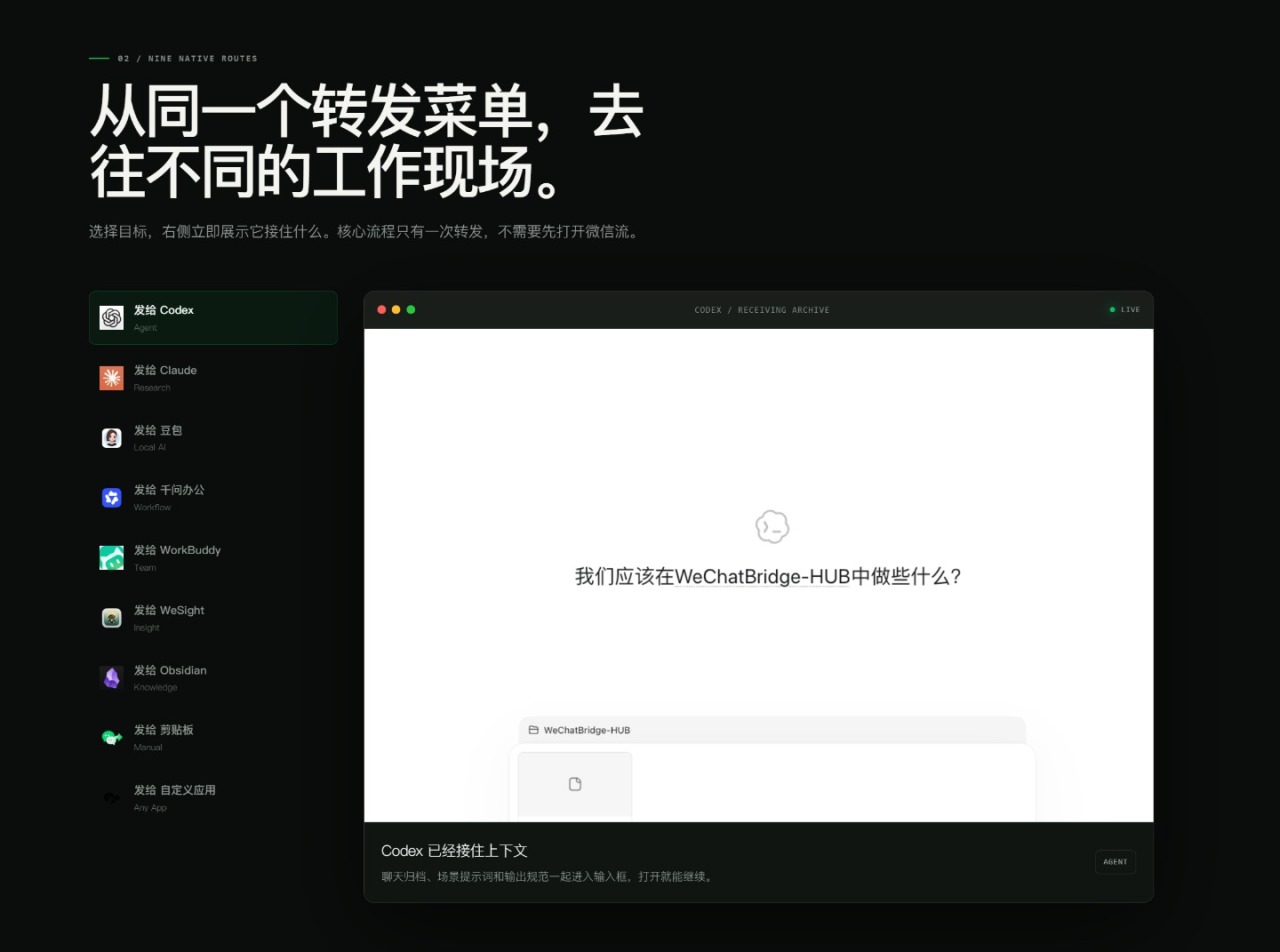Image resolution: width=1280 pixels, height=952 pixels.
Task: Choose the 自定义应用 custom app icon
Action: 111,798
